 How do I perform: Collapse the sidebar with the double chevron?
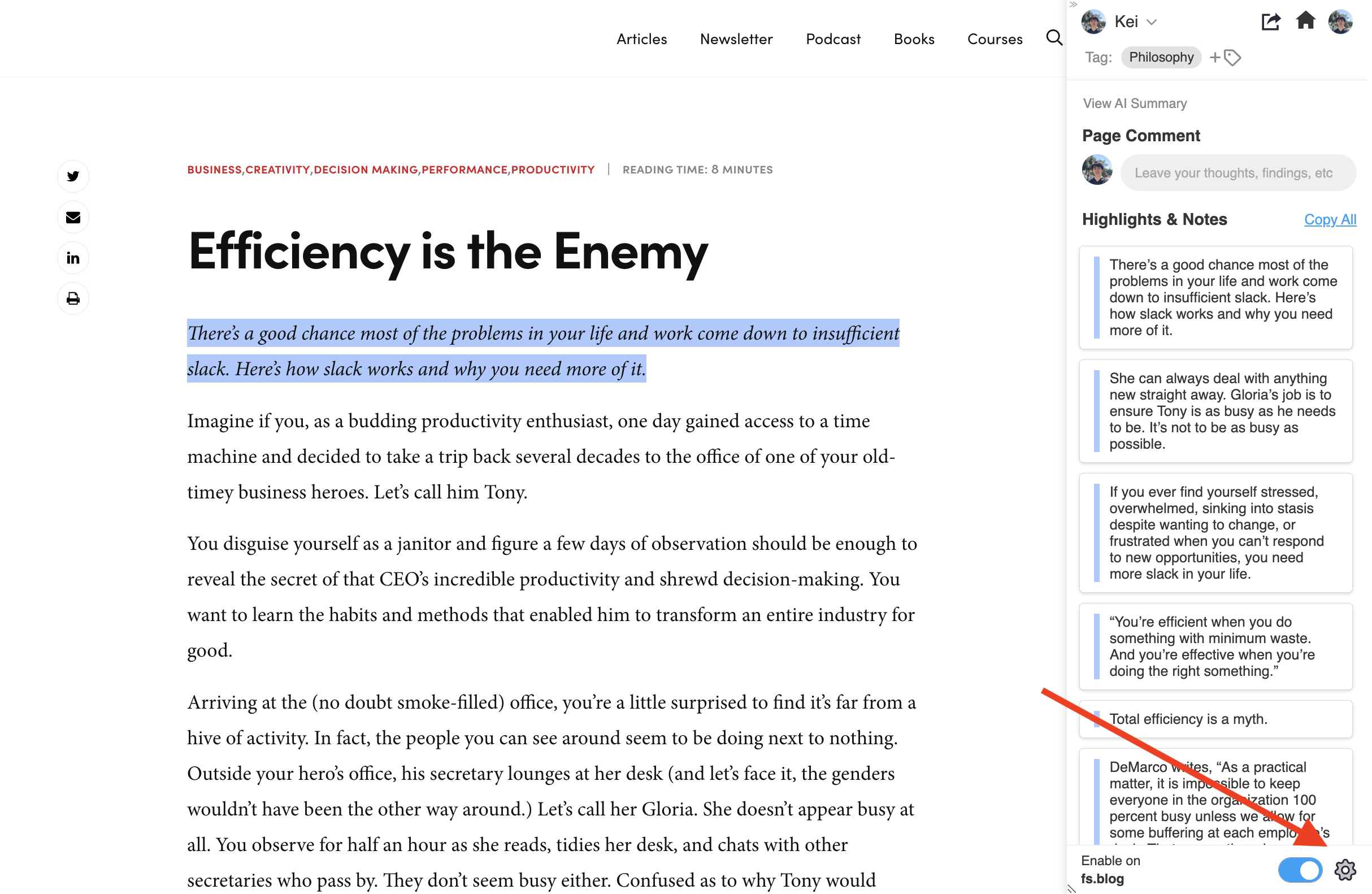(x=1073, y=5)
